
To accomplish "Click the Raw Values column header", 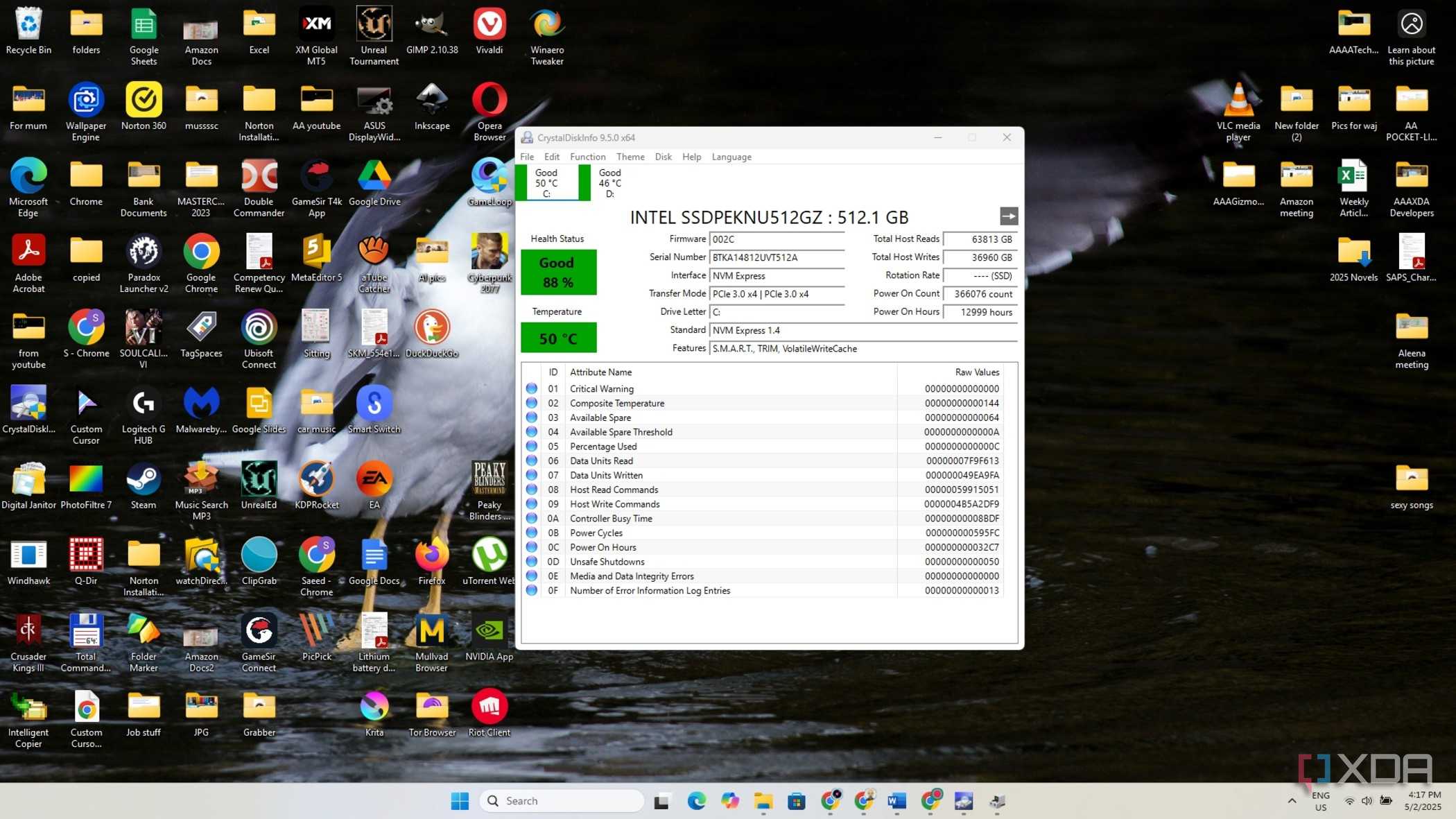I will (x=951, y=372).
